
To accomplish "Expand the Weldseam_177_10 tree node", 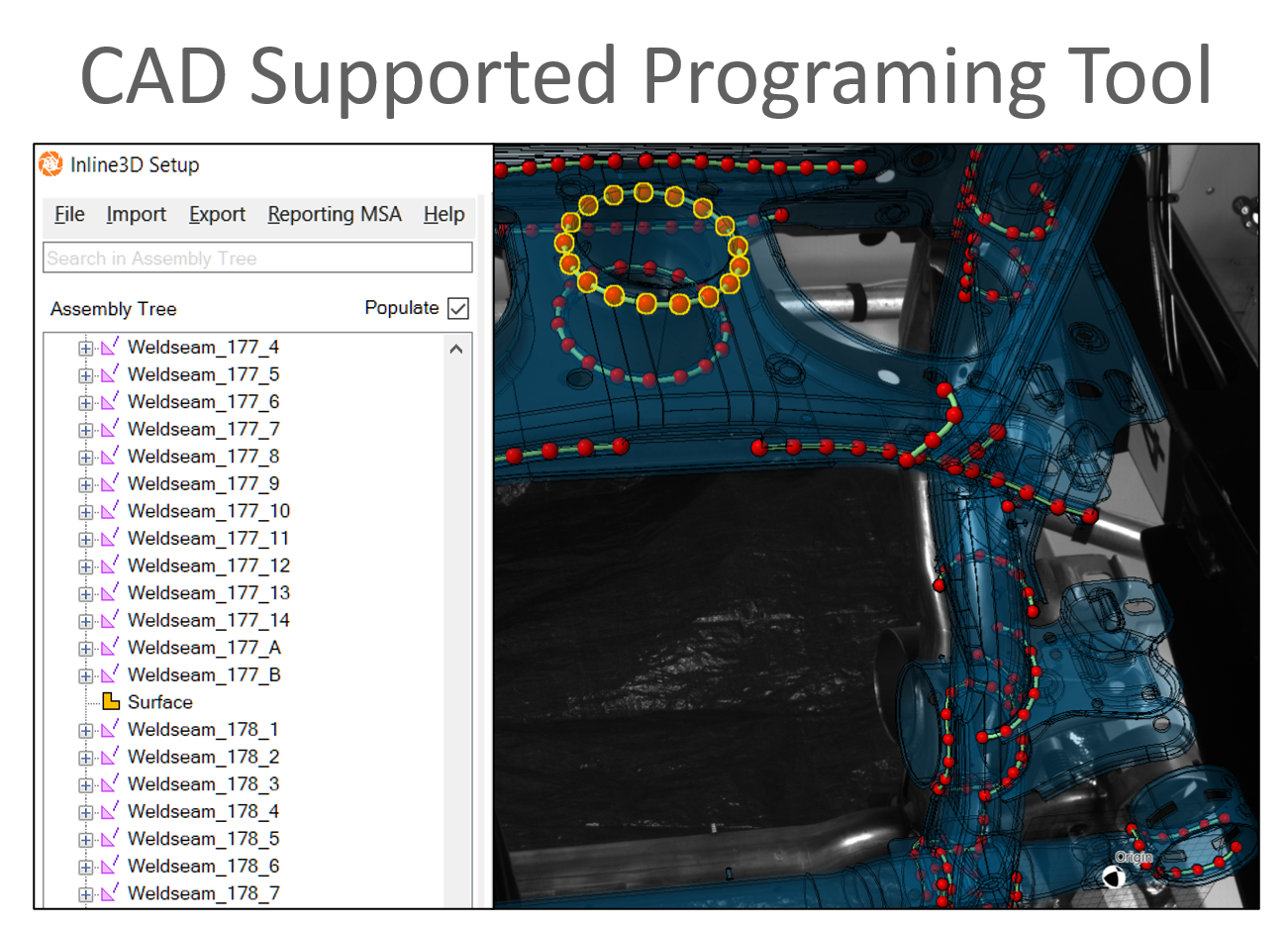I will click(86, 512).
